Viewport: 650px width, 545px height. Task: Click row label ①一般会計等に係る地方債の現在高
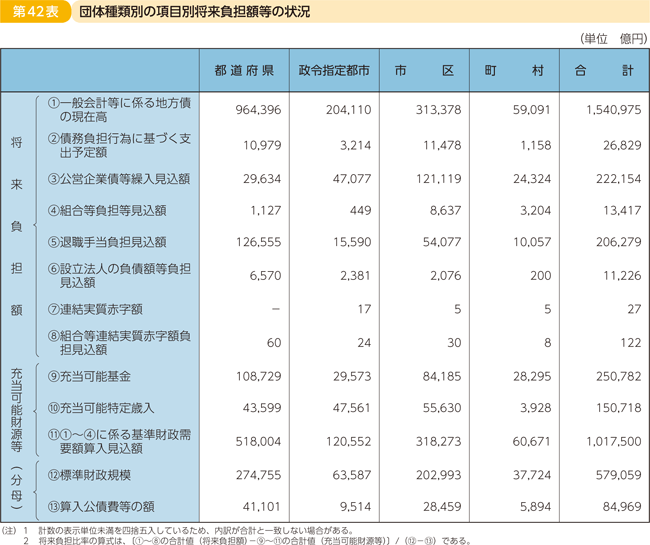coord(119,110)
